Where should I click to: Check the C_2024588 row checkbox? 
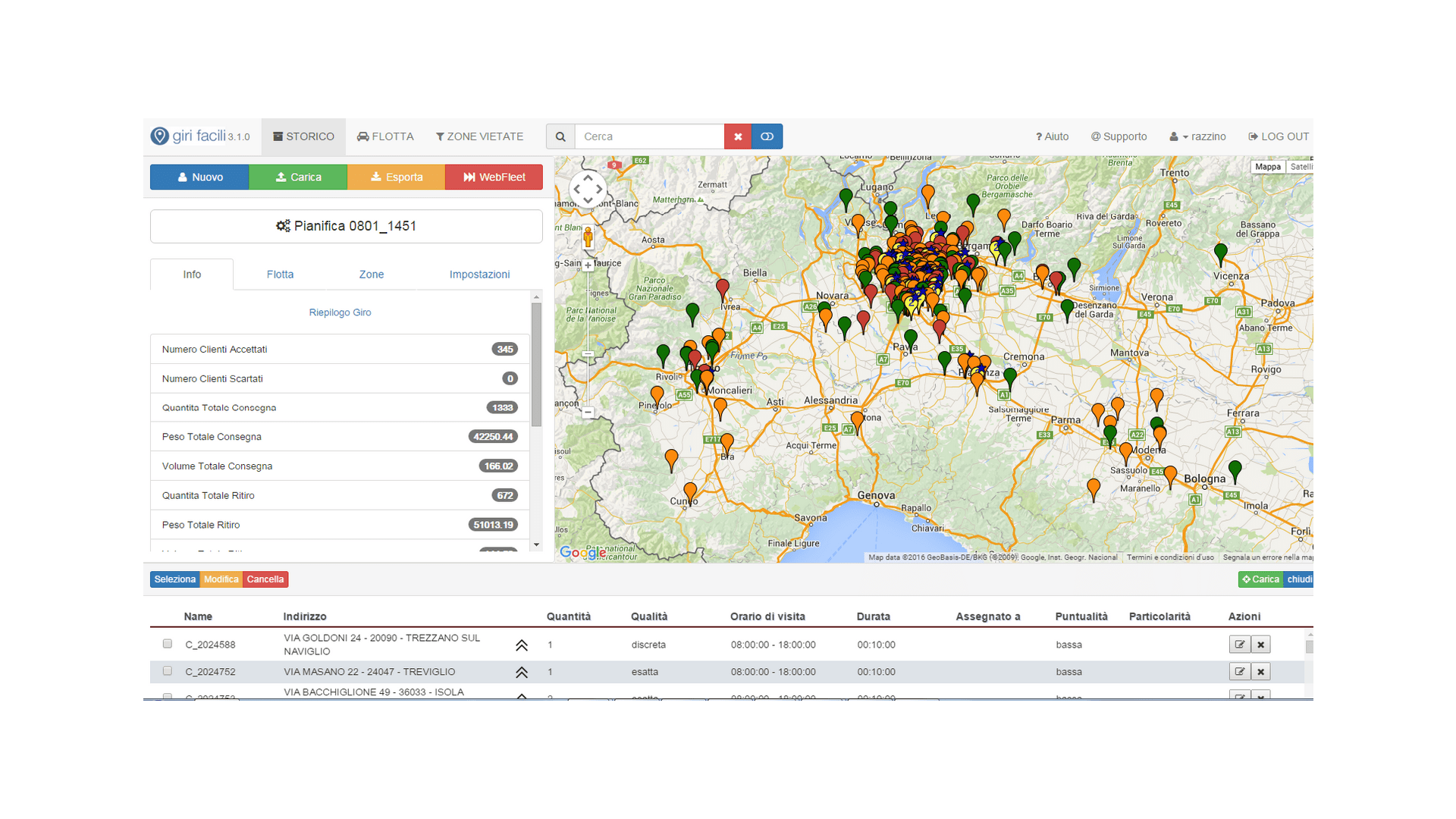168,644
